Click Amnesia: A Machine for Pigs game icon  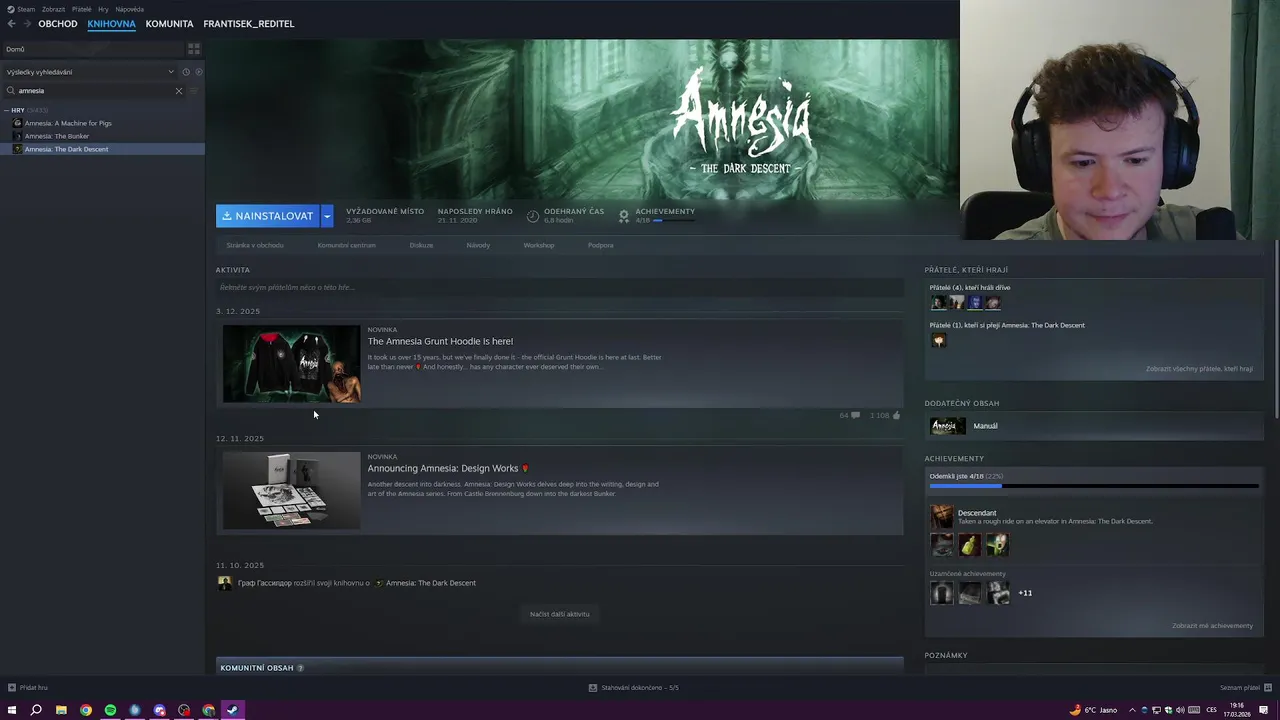pyautogui.click(x=17, y=123)
